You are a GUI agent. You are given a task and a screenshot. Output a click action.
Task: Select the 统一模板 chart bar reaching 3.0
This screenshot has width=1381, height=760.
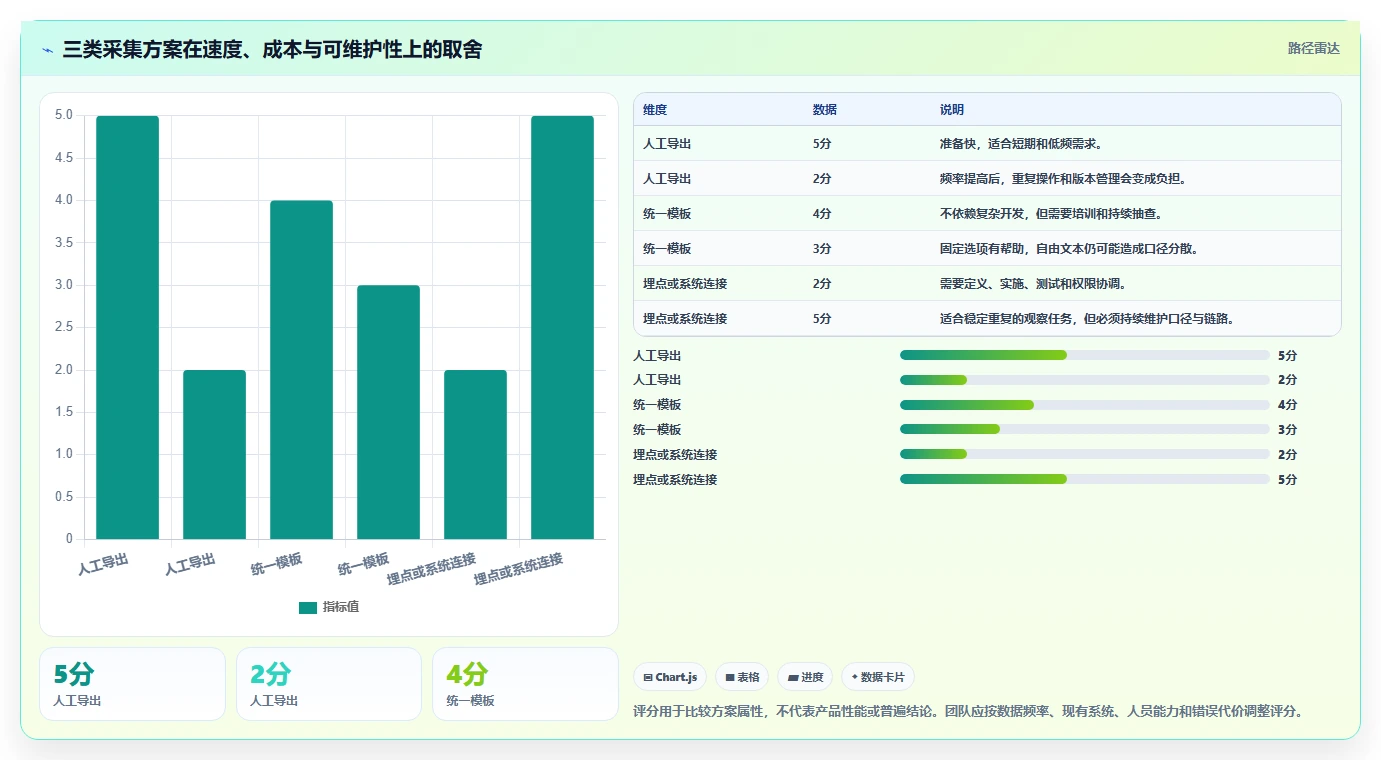click(388, 412)
